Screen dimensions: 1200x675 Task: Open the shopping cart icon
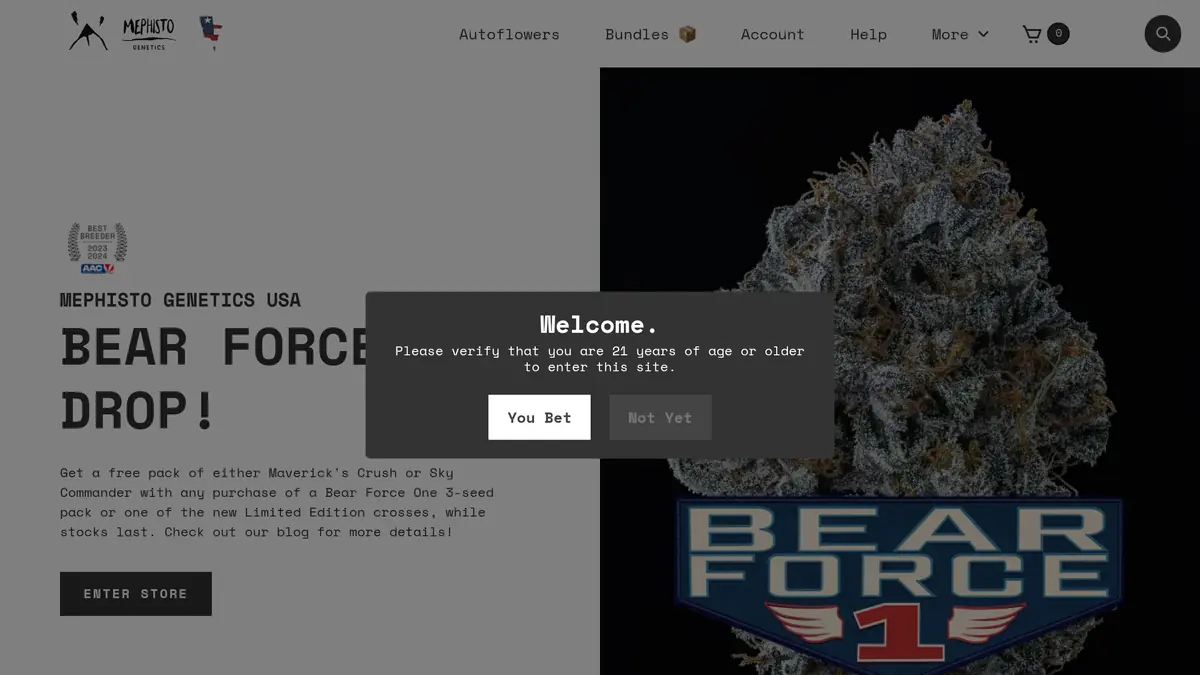click(1032, 34)
